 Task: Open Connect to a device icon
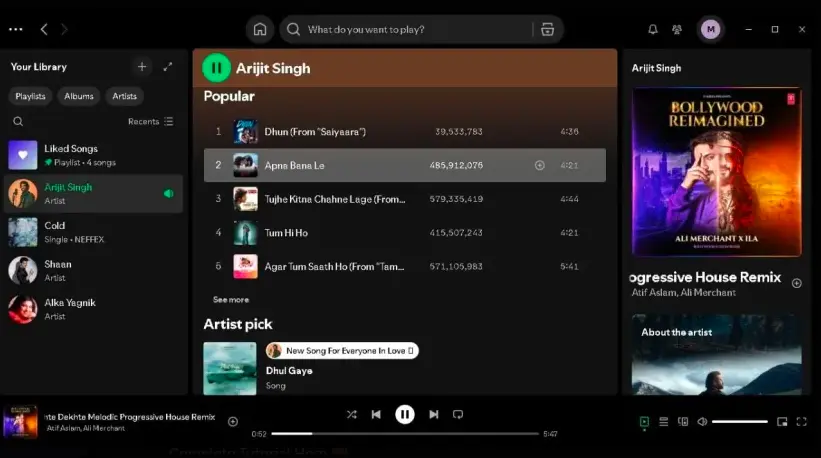click(683, 422)
